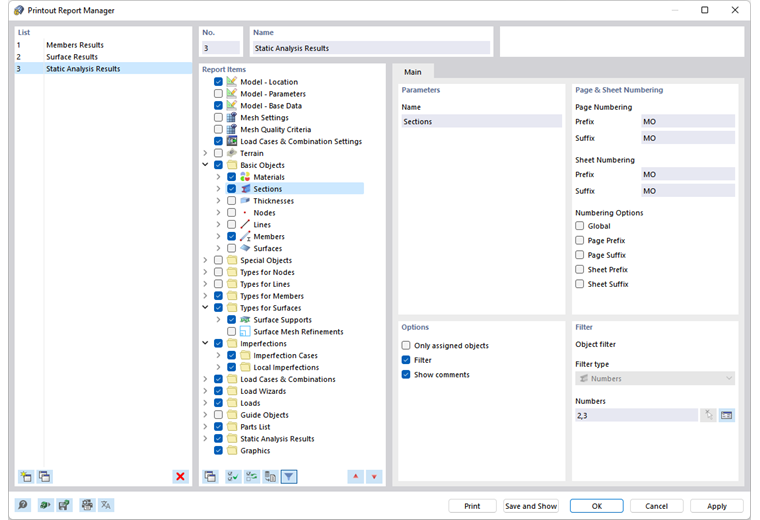Screen dimensions: 760x520
Task: Click the Lines icon in tree
Action: pos(245,224)
